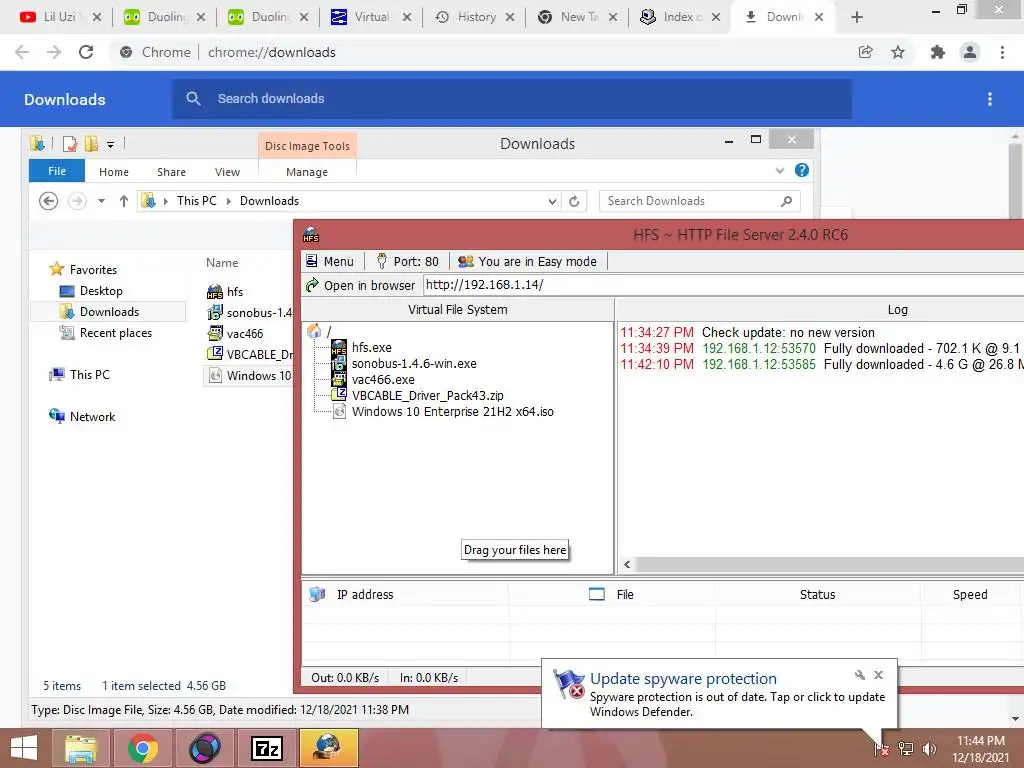This screenshot has height=768, width=1024.
Task: Click the IP address column header in HFS
Action: [x=405, y=594]
